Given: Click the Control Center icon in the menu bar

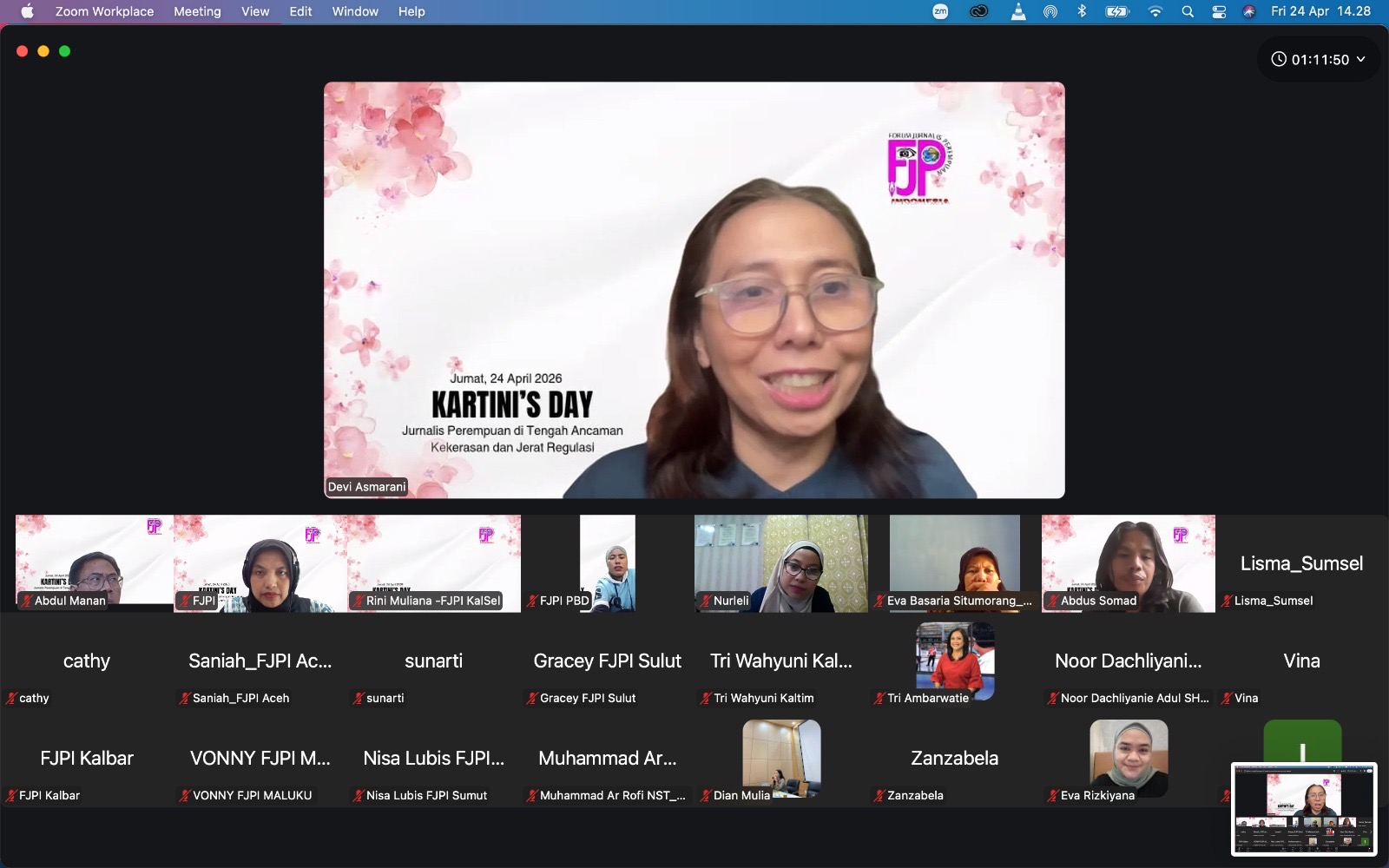Looking at the screenshot, I should pyautogui.click(x=1219, y=12).
